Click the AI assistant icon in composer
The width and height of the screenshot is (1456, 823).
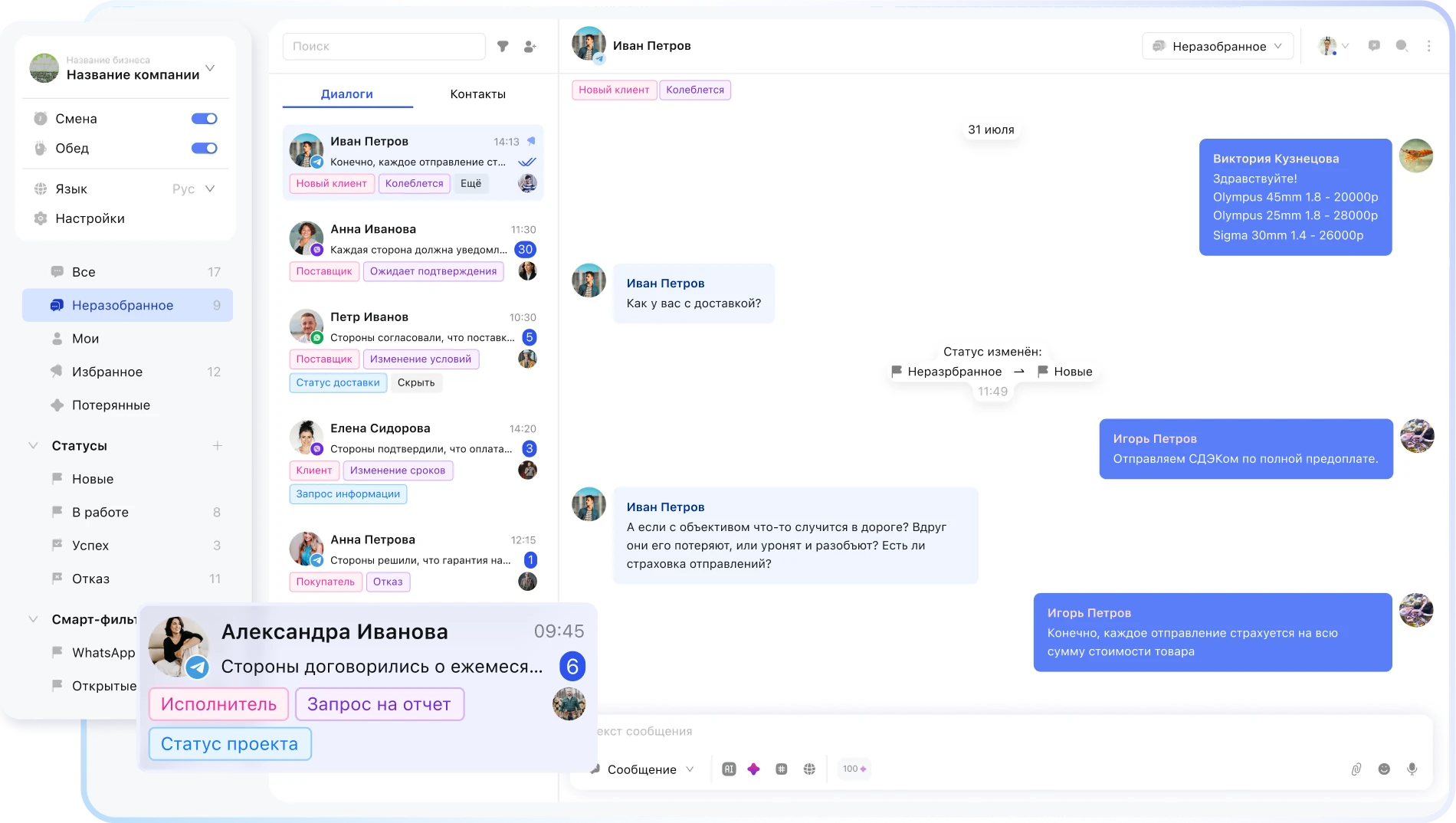pos(729,769)
